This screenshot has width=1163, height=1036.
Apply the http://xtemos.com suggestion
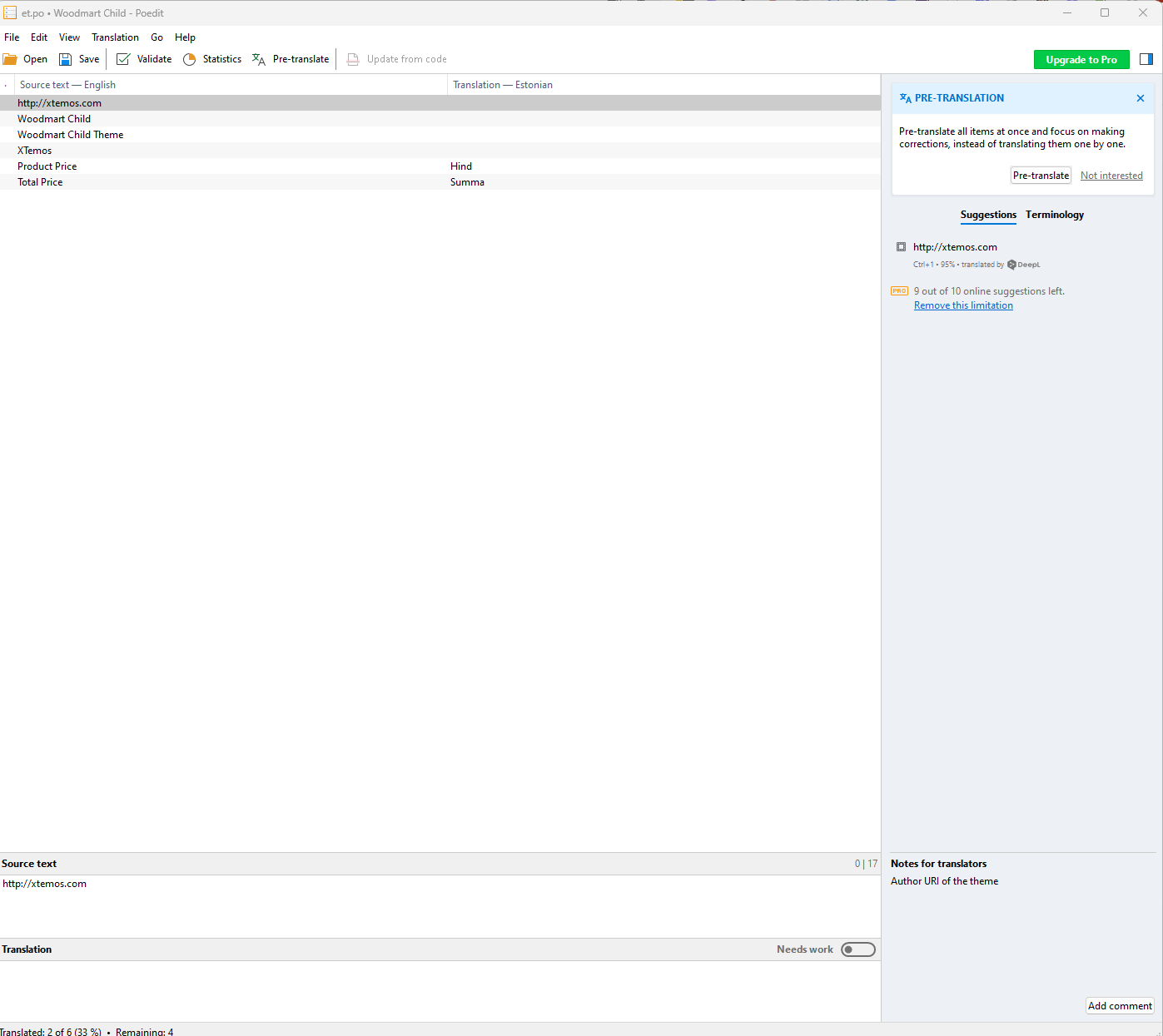pyautogui.click(x=955, y=247)
